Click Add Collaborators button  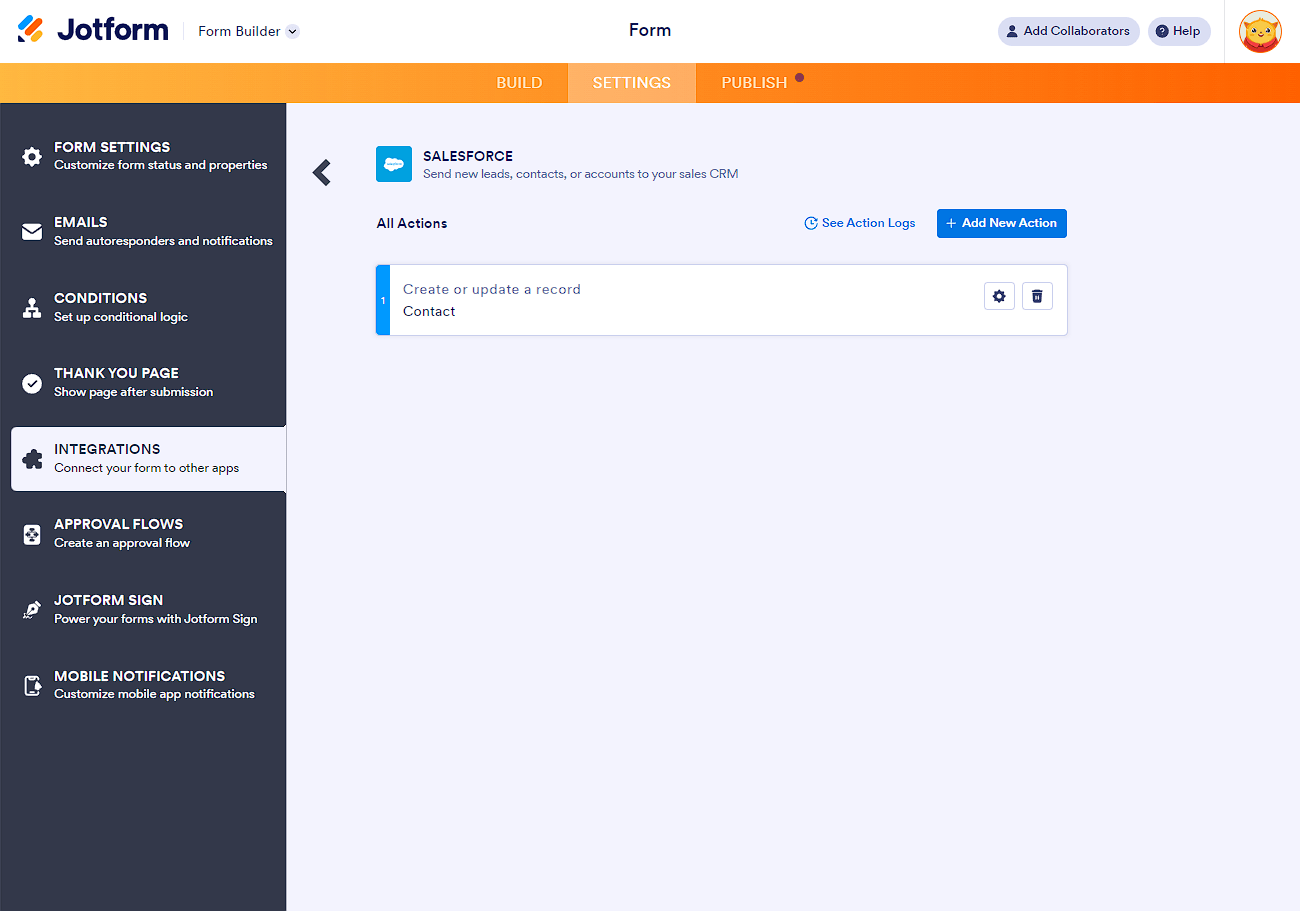click(x=1069, y=31)
